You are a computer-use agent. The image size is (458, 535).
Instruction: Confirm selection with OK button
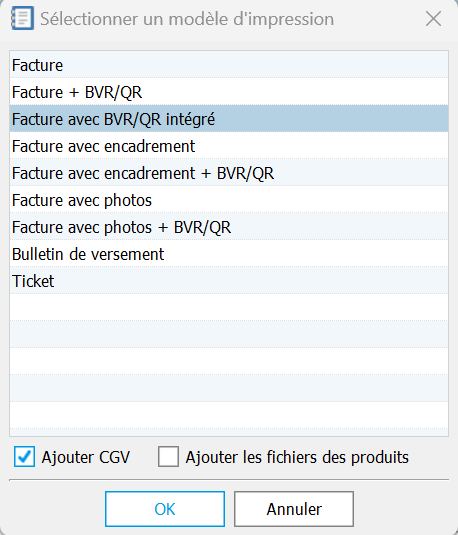tap(165, 509)
